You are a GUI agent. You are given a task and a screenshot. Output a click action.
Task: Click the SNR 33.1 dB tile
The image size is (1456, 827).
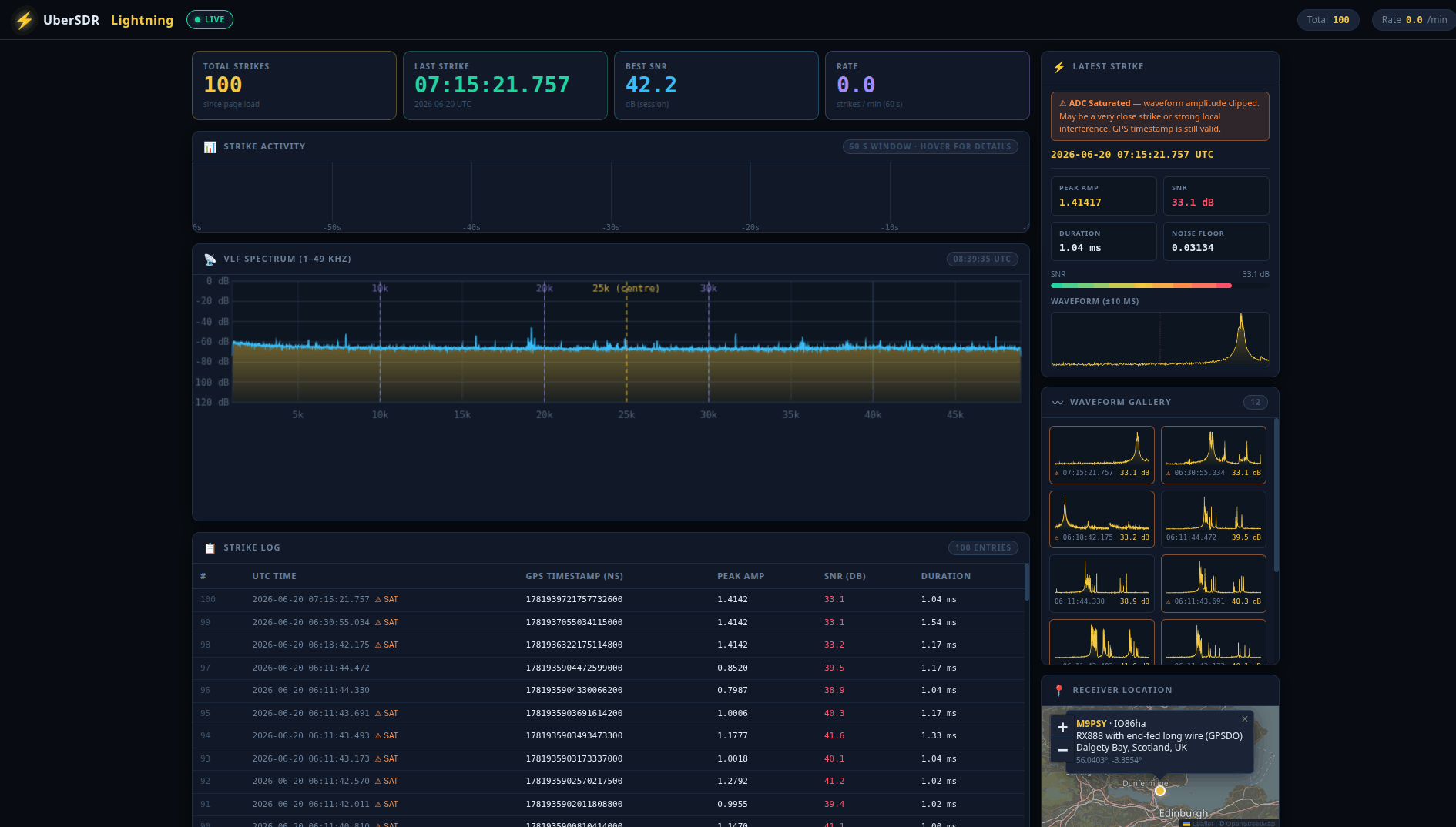point(1216,196)
